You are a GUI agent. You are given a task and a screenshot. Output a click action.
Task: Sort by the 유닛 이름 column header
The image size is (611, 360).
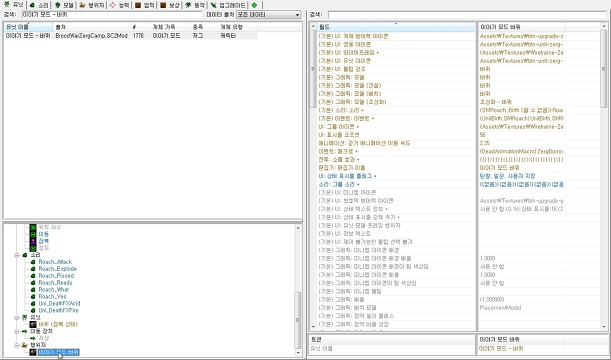(28, 27)
